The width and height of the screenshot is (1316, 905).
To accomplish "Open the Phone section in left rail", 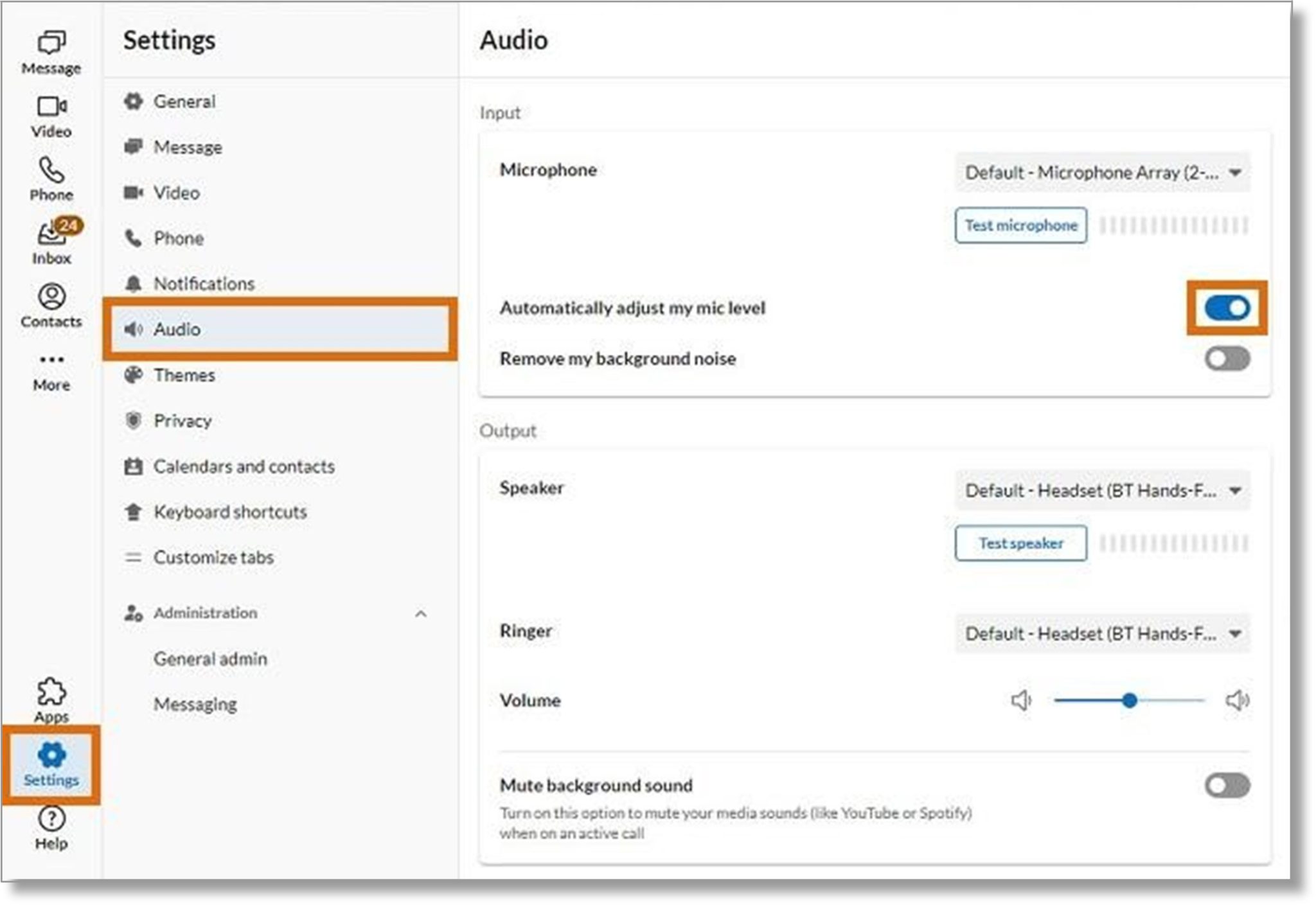I will tap(51, 180).
